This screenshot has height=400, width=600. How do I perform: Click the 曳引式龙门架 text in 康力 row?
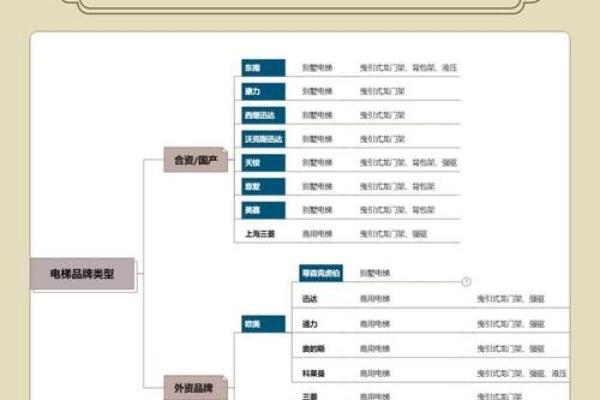[382, 91]
